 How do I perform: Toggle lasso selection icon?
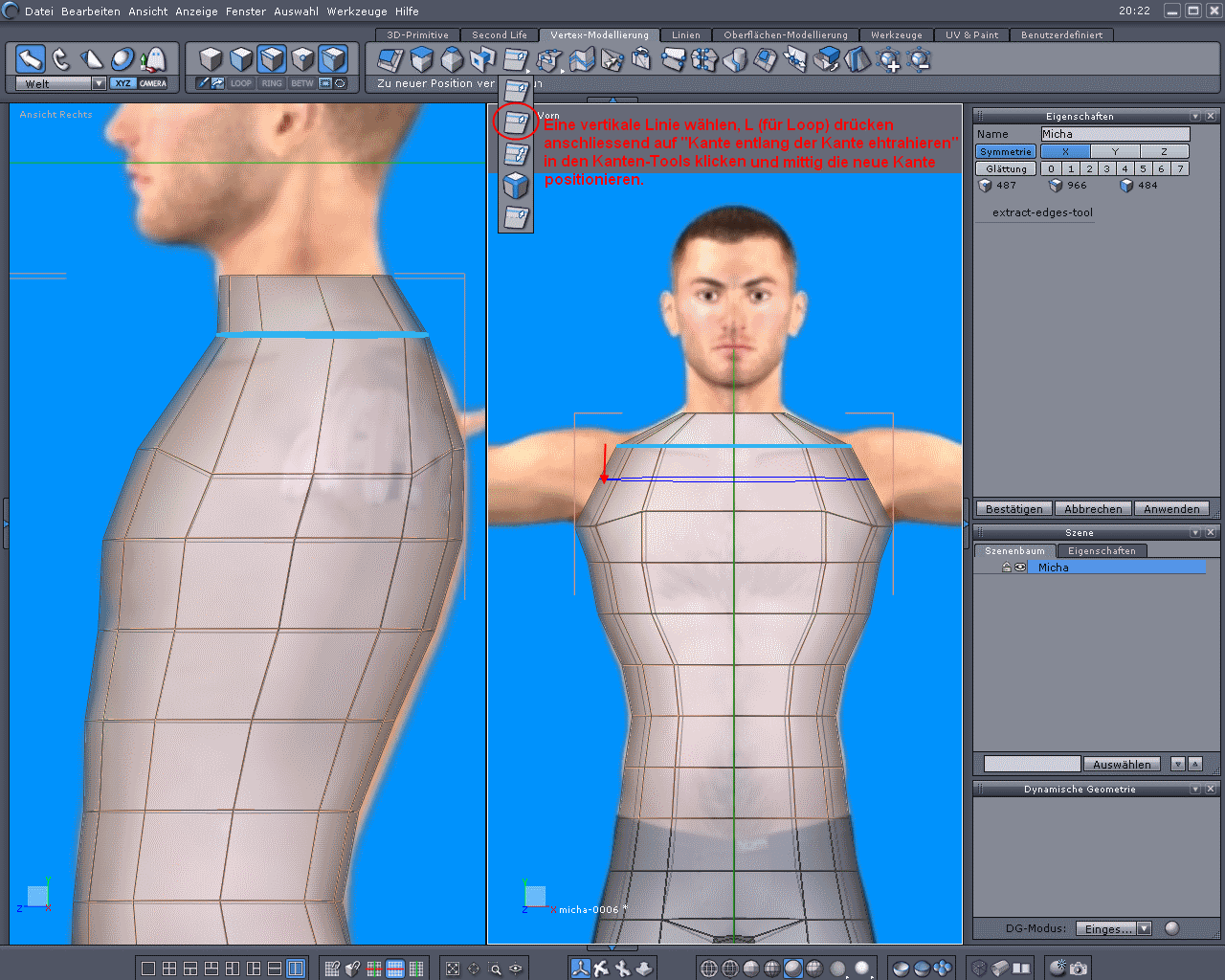[x=340, y=83]
